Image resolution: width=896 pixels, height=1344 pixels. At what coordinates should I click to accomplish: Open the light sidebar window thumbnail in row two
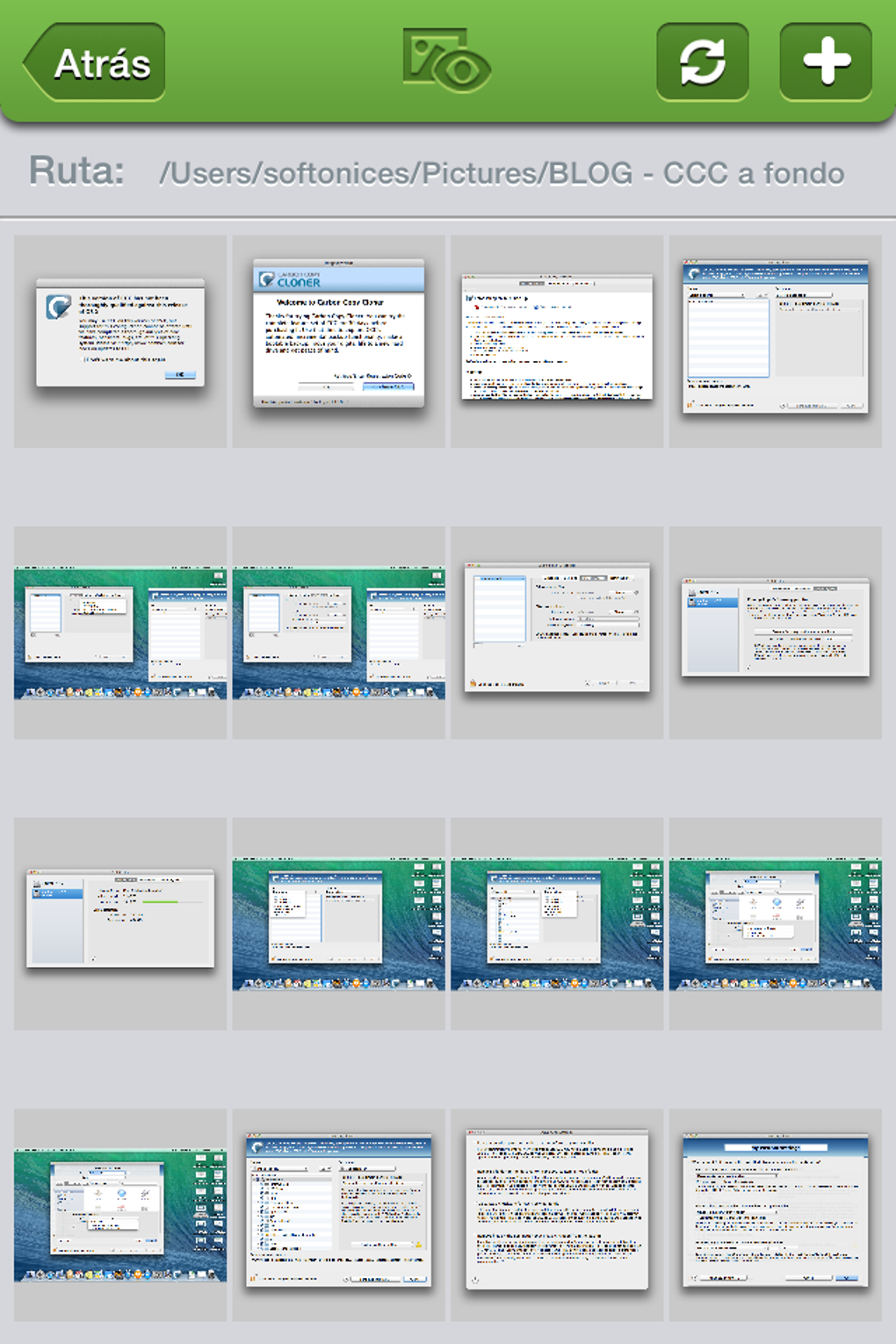point(777,628)
